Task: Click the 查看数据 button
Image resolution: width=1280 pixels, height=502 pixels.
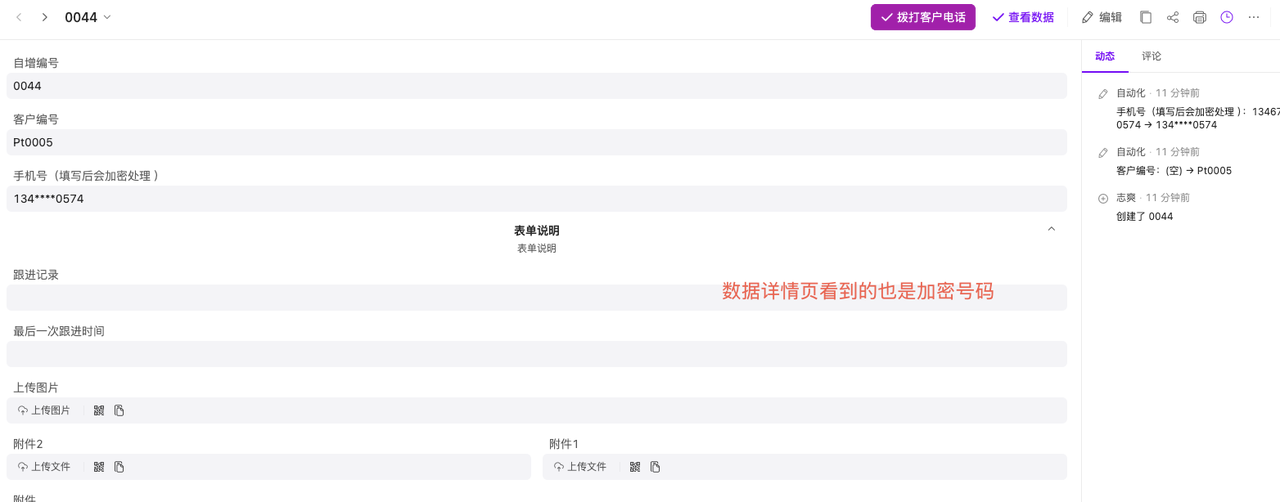Action: (1022, 17)
